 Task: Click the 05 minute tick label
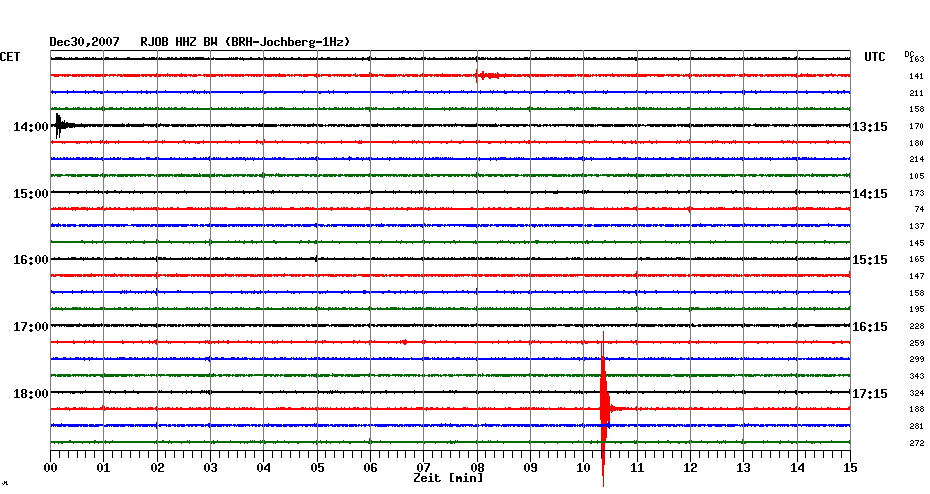[317, 468]
